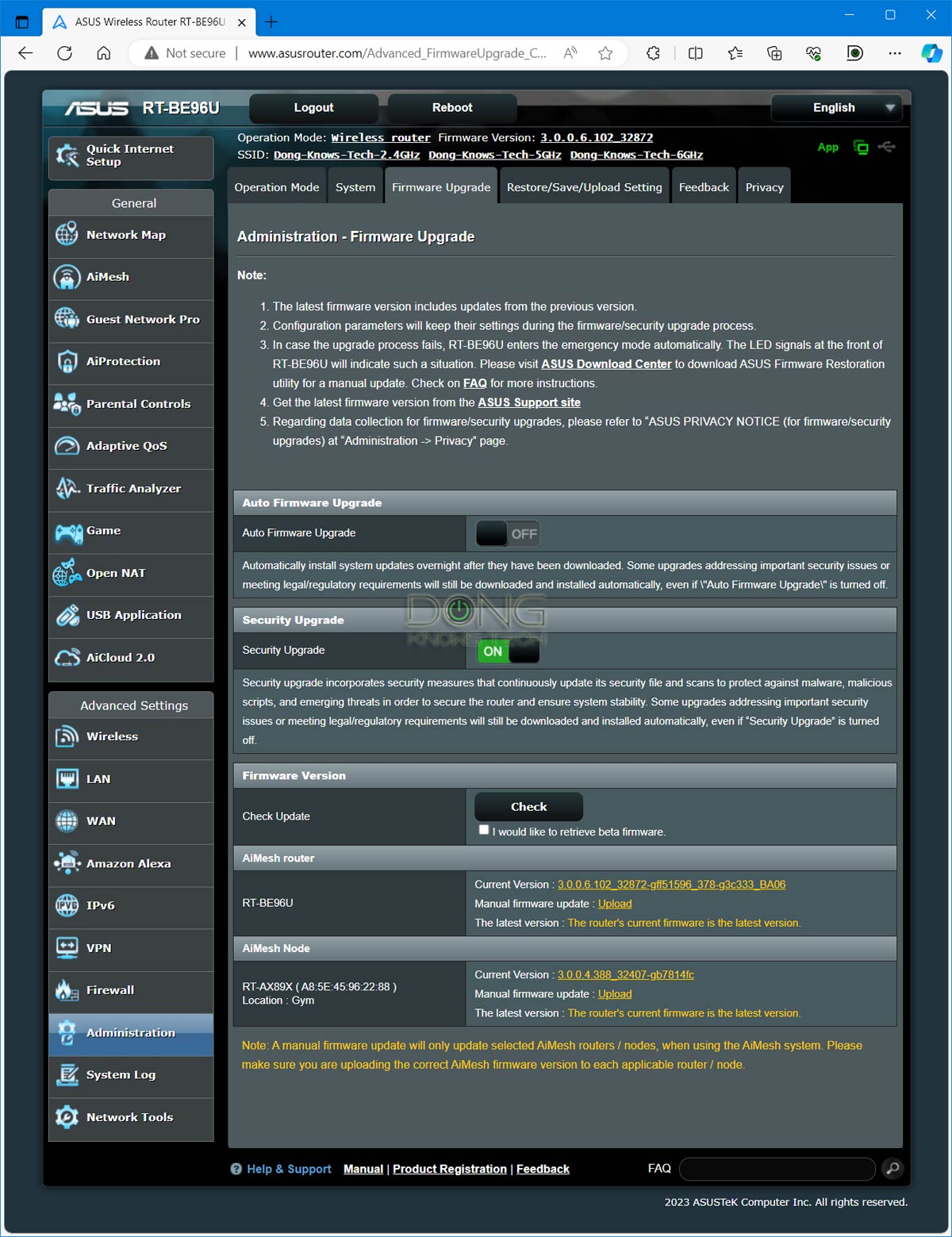Click Upload link for RT-BE96U
This screenshot has height=1237, width=952.
(615, 904)
